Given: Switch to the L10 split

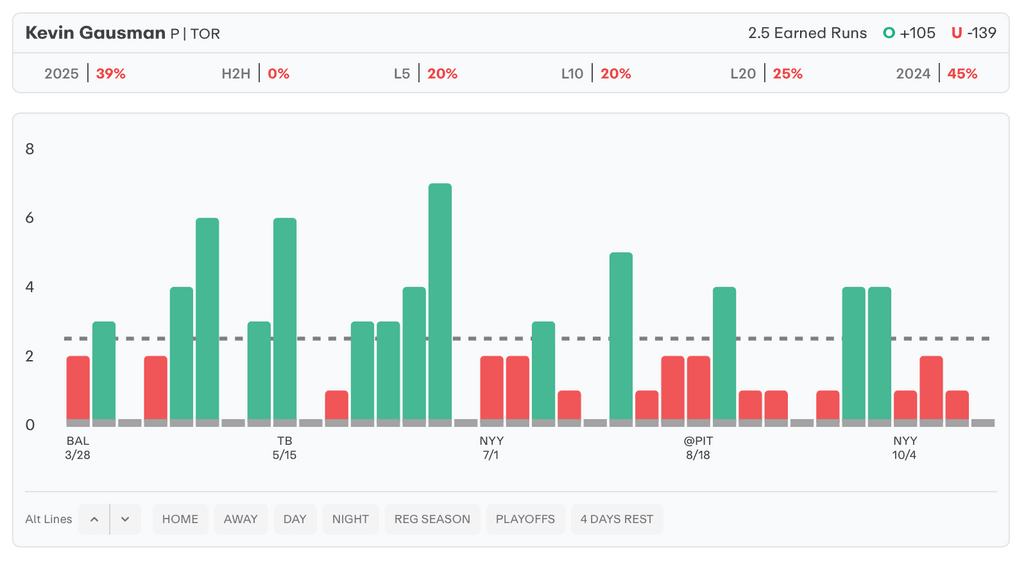Looking at the screenshot, I should 596,73.
